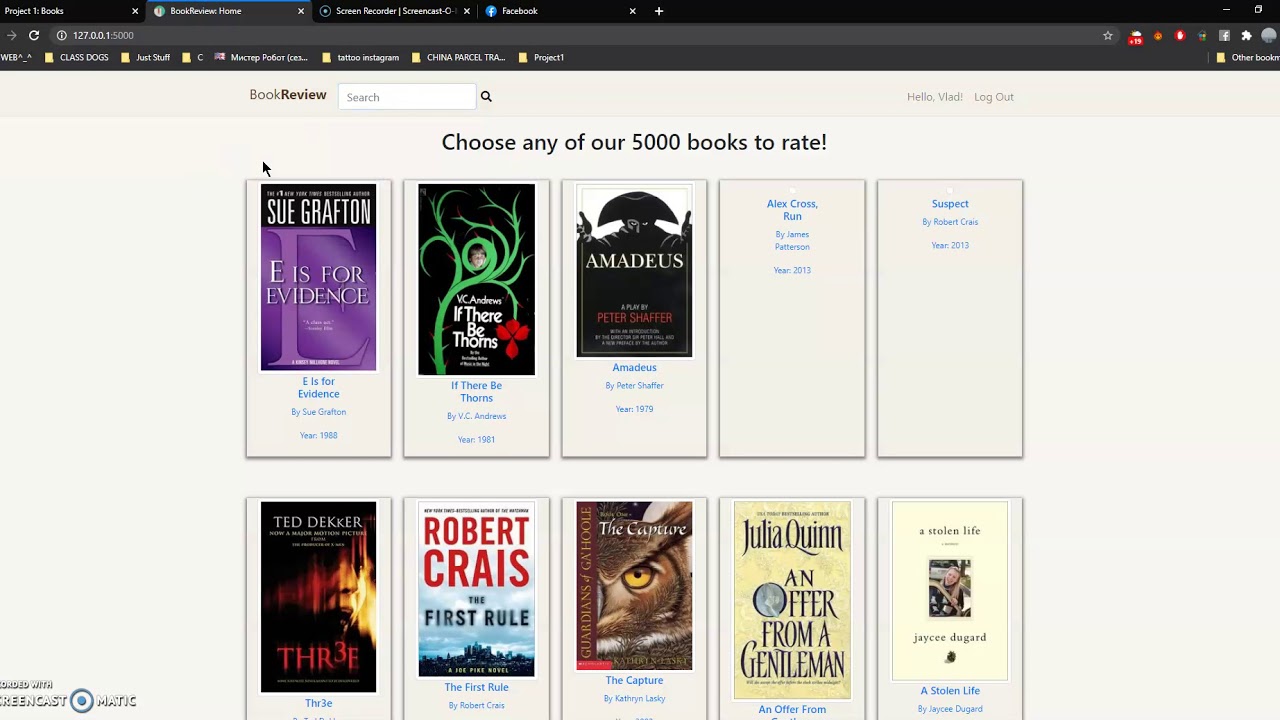Screen dimensions: 1280x720
Task: Click the Year: 1981 text
Action: point(476,440)
